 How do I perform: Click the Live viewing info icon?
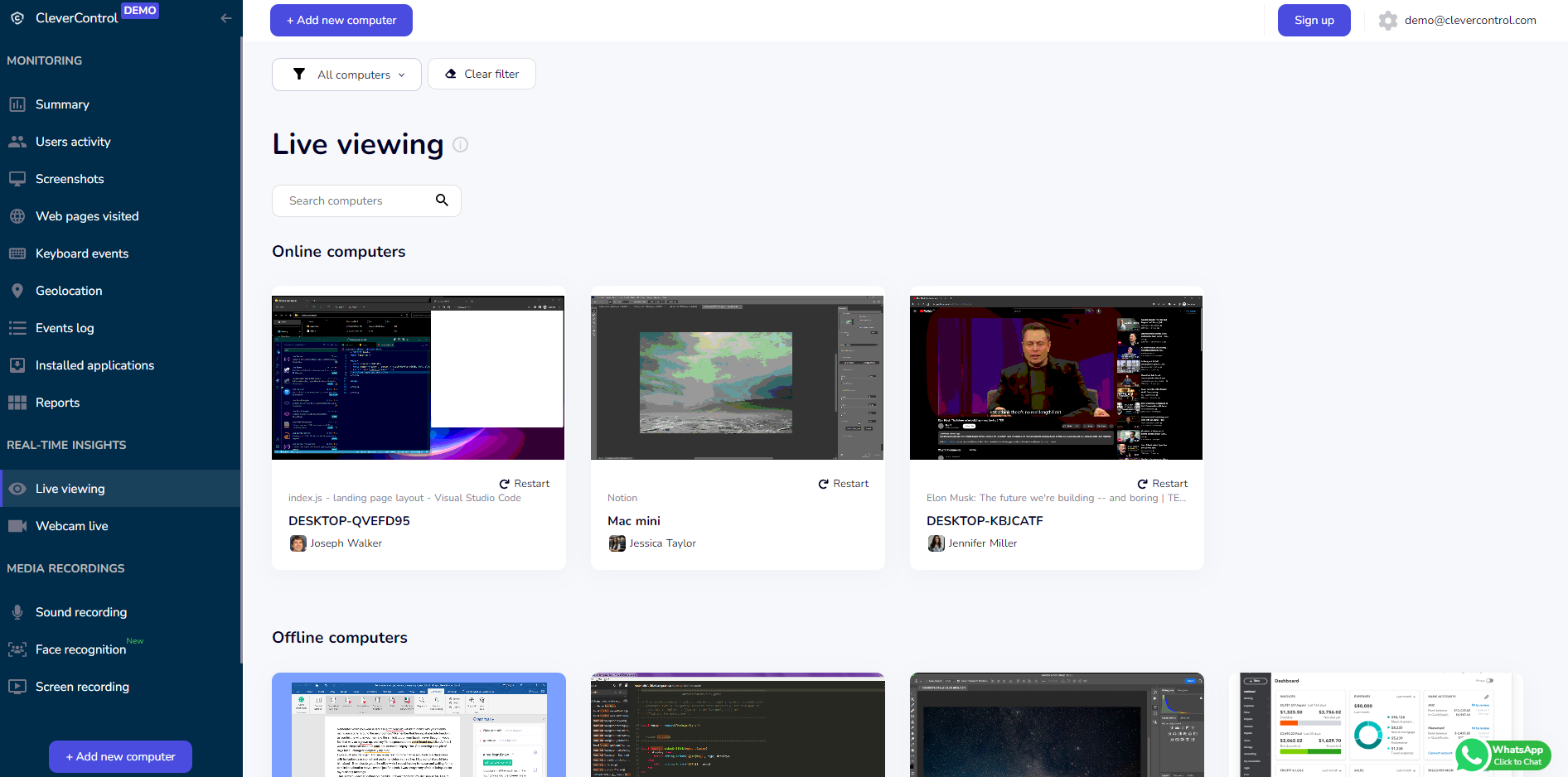pos(461,145)
